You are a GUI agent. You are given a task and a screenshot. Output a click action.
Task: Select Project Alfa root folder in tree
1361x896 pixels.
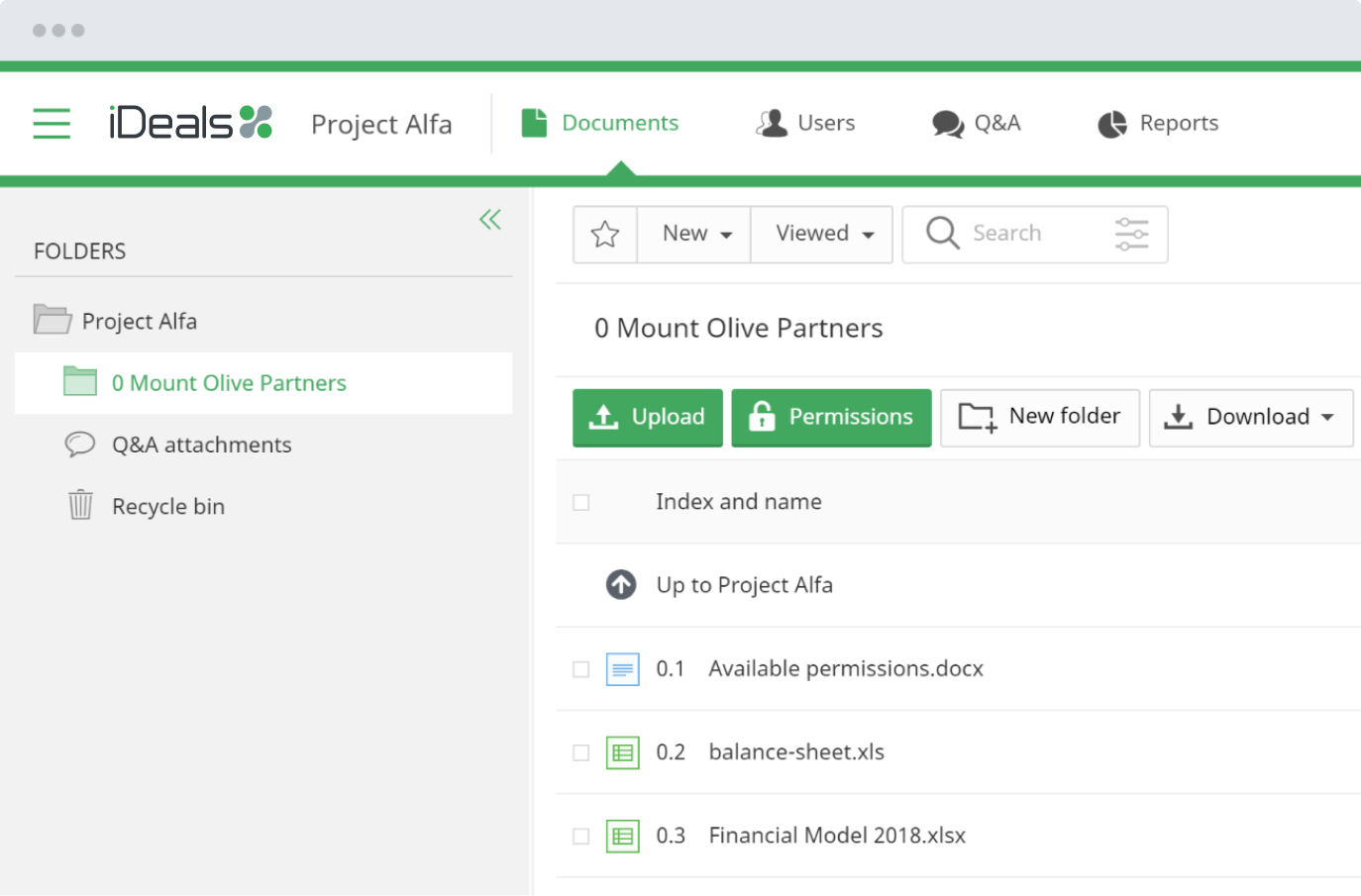pyautogui.click(x=139, y=322)
